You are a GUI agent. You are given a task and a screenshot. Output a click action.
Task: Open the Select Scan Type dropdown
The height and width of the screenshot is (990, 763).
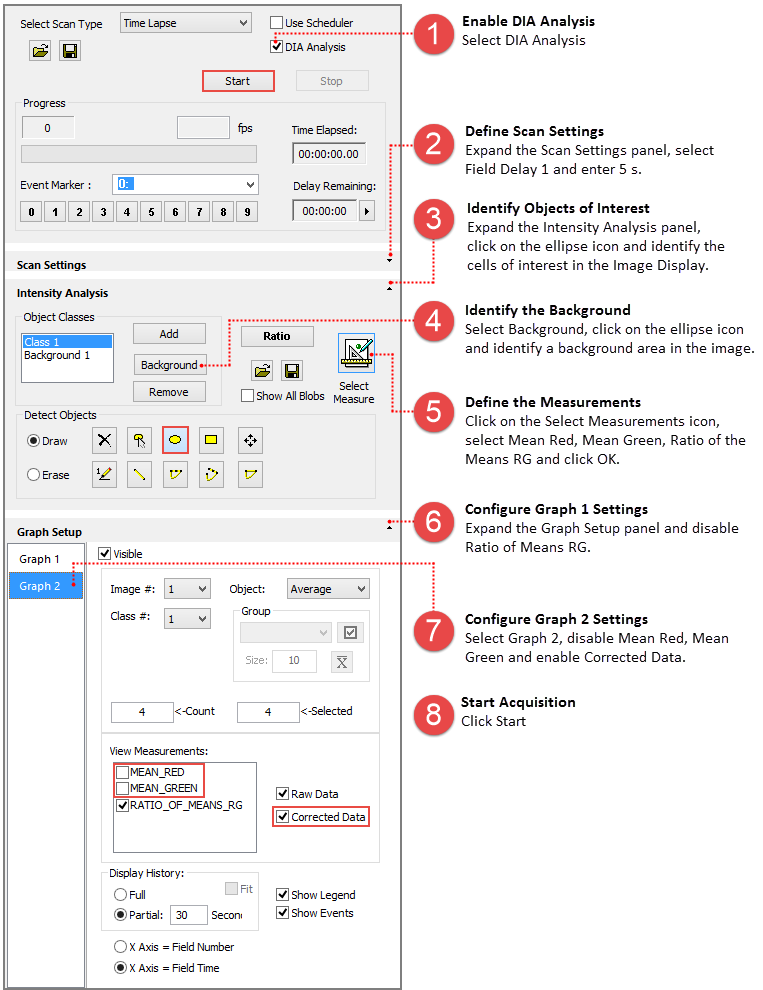click(185, 23)
